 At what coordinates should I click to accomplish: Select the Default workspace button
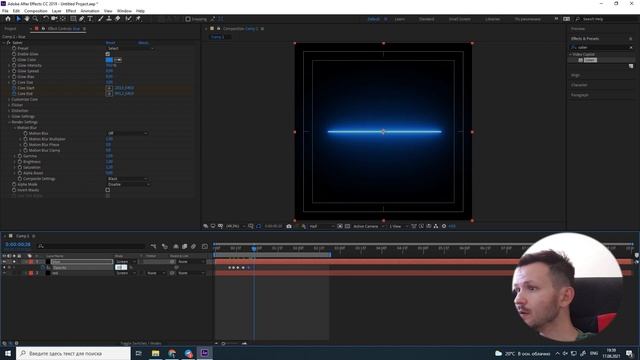(x=373, y=19)
